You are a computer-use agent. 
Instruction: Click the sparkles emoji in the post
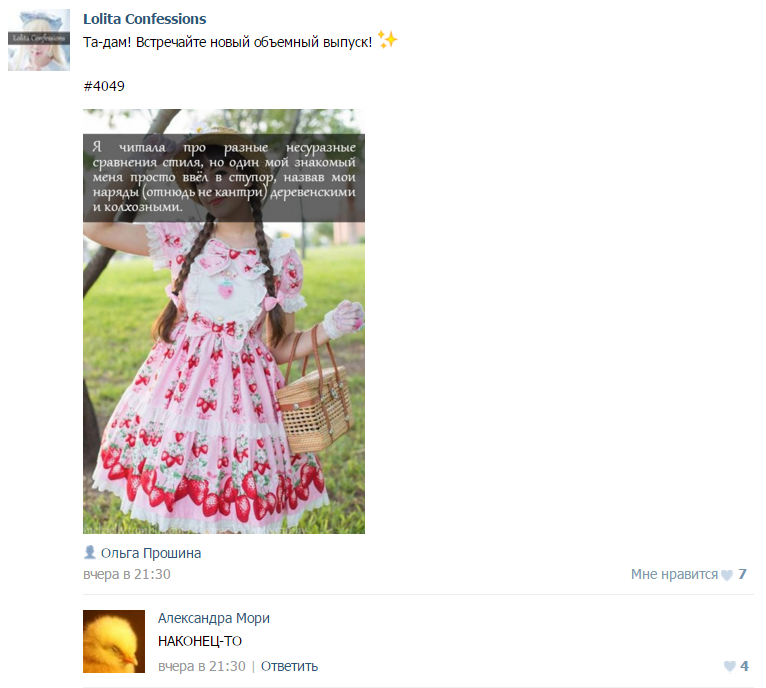(x=388, y=40)
